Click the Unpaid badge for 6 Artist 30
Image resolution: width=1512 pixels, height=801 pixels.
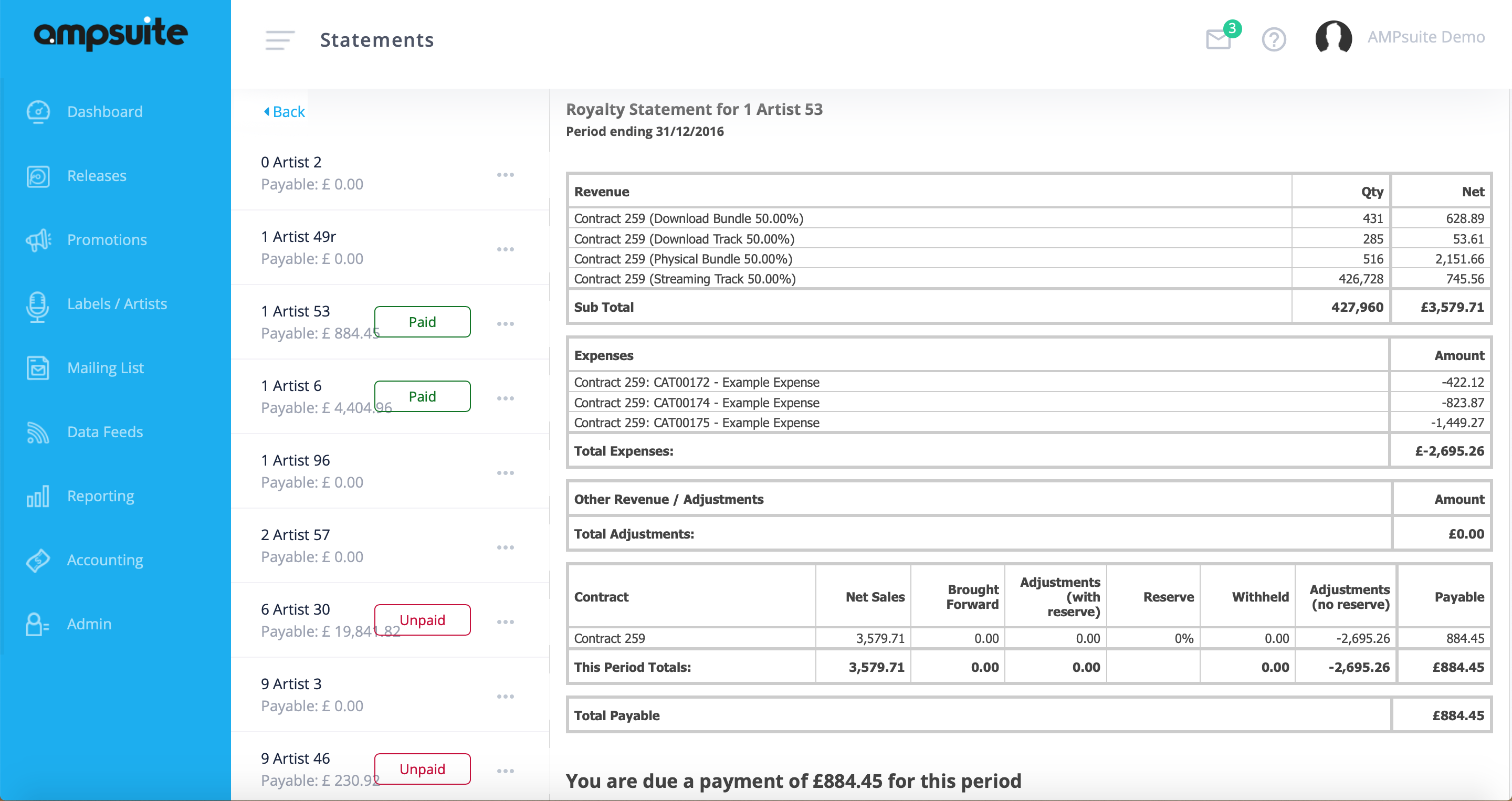pos(423,620)
